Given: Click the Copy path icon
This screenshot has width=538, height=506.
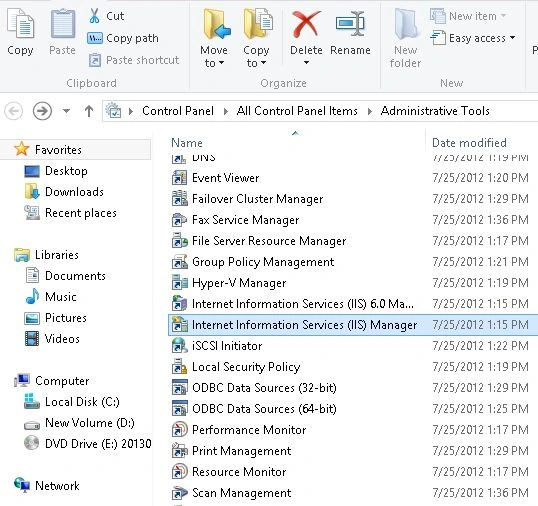Looking at the screenshot, I should click(95, 38).
